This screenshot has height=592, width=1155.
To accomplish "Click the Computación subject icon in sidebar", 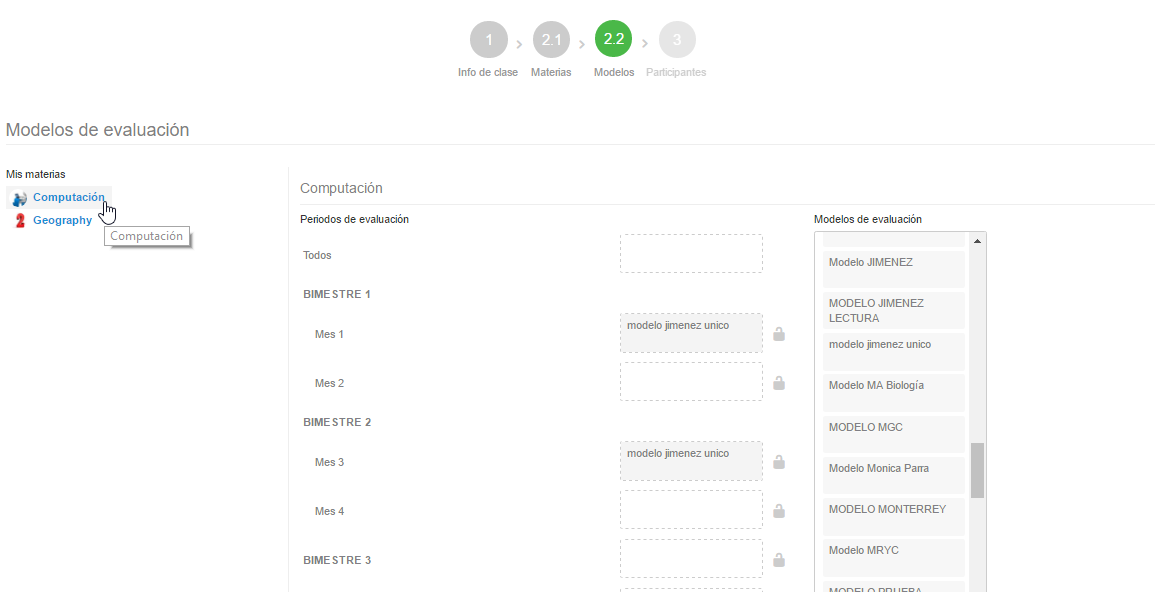I will pyautogui.click(x=18, y=197).
